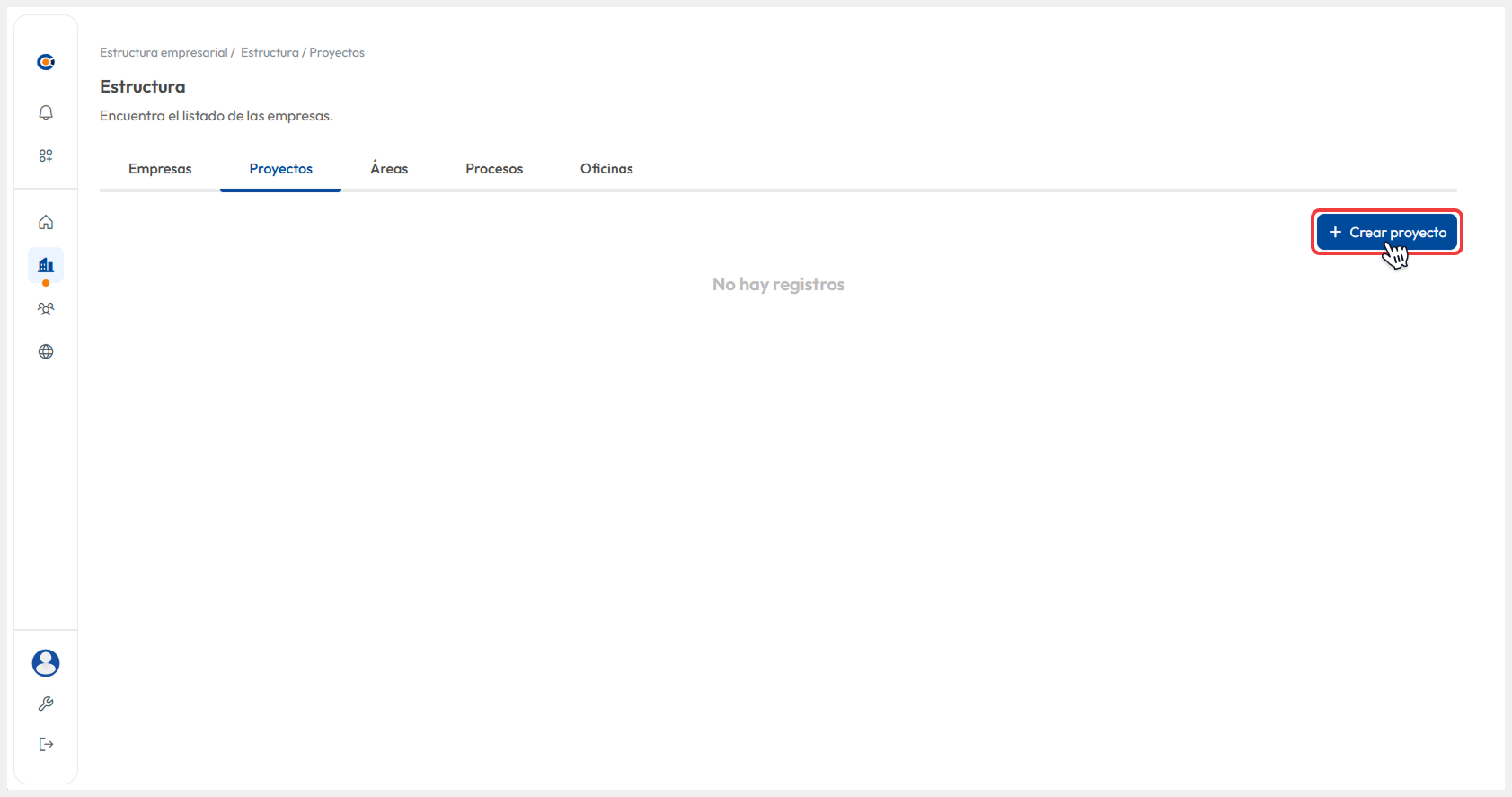Image resolution: width=1512 pixels, height=797 pixels.
Task: Click the globe icon in sidebar
Action: click(46, 351)
